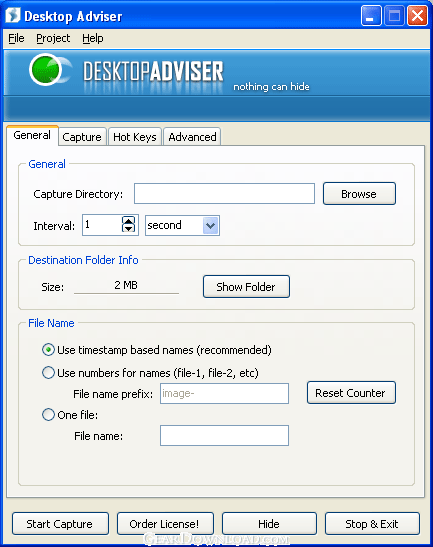Switch to the Advanced tab
Viewport: 433px width, 547px height.
(192, 137)
